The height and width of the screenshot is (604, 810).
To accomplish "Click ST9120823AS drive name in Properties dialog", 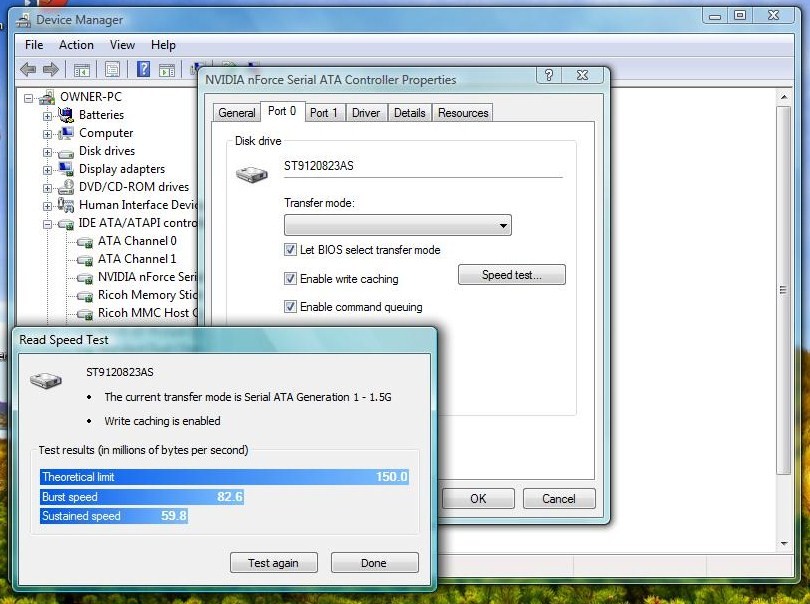I will (x=319, y=166).
